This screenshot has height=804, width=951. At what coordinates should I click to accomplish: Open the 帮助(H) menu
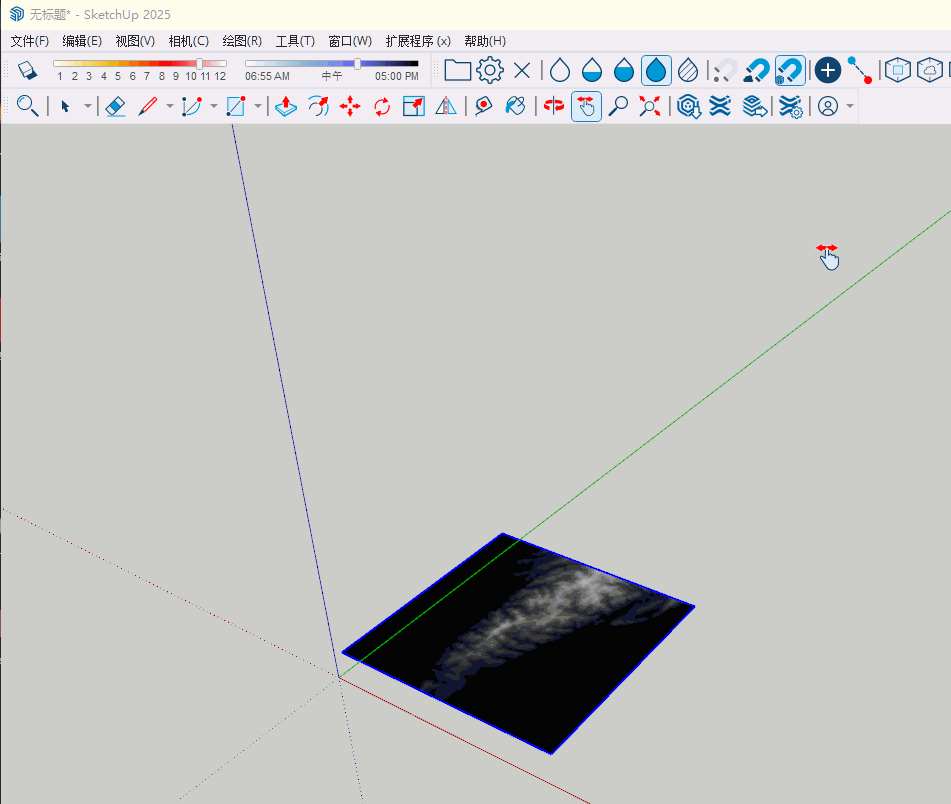pyautogui.click(x=485, y=41)
